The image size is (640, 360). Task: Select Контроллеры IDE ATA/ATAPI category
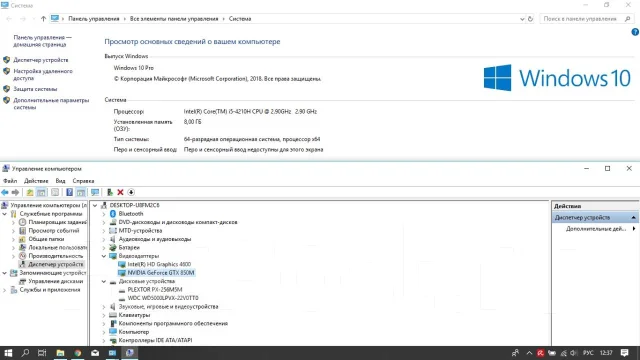point(155,340)
